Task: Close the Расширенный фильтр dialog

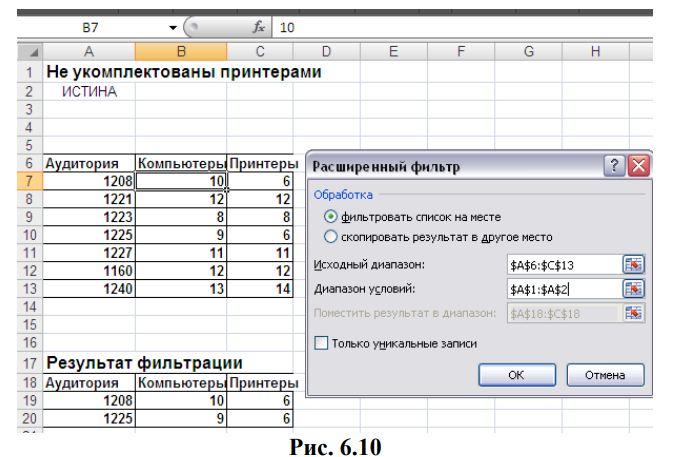Action: tap(637, 167)
